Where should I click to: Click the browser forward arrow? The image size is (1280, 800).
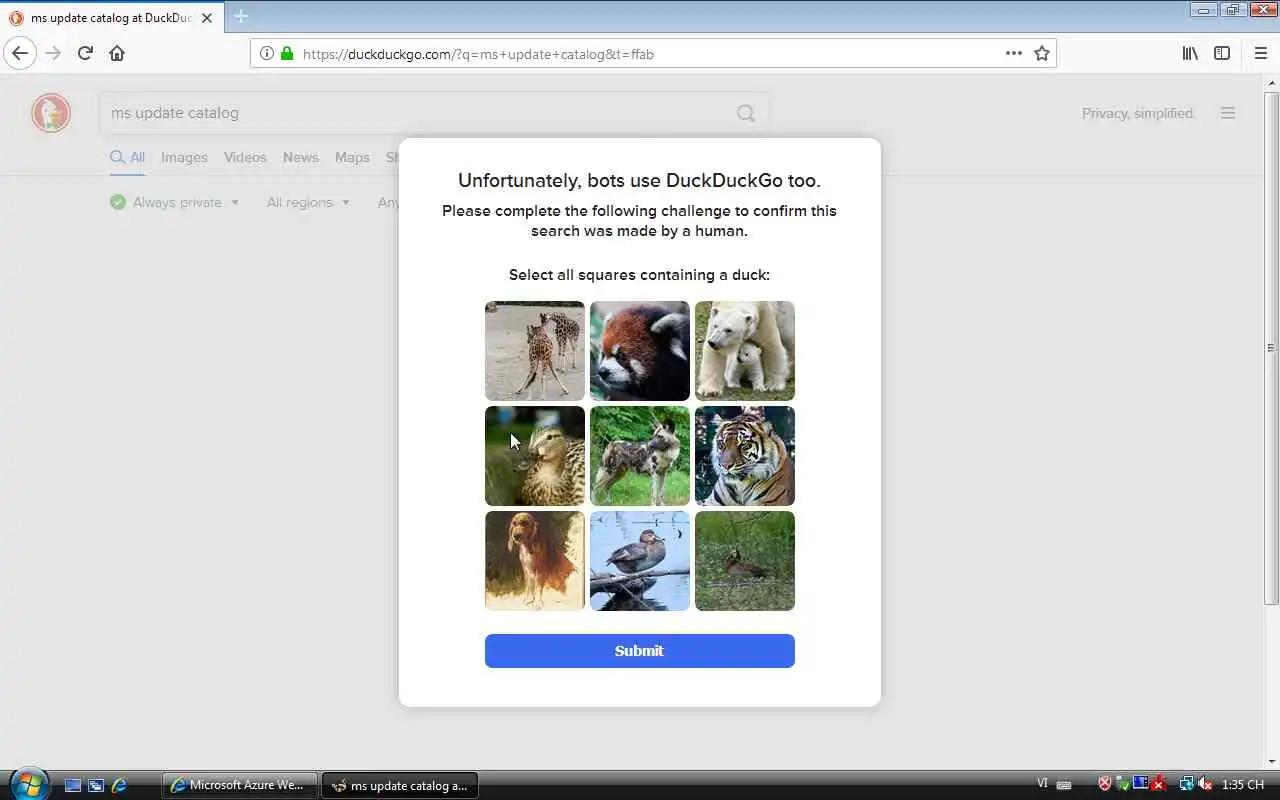pos(53,53)
